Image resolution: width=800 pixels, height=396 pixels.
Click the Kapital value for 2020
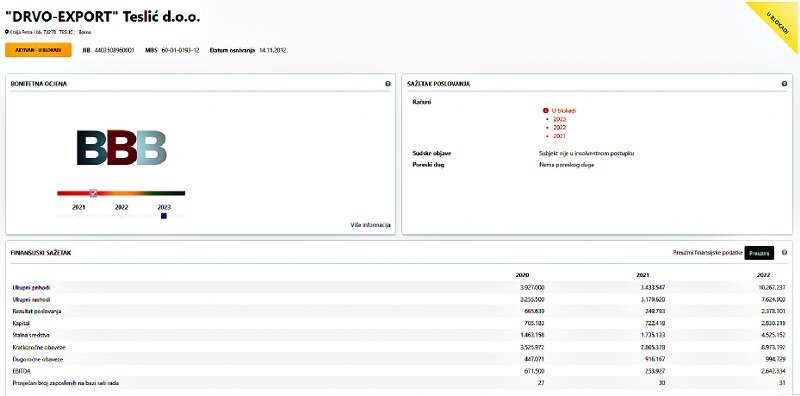(534, 323)
